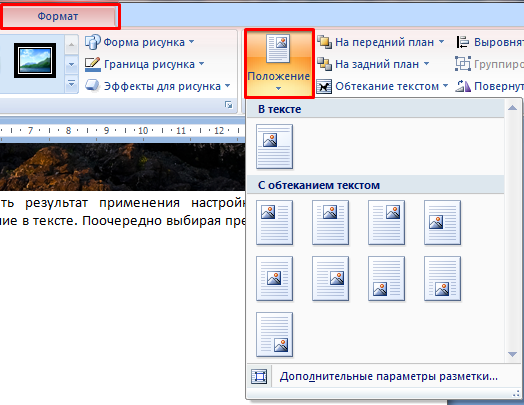Select top-left position with text wrapping
Screen dimensions: 524x405
coord(274,223)
